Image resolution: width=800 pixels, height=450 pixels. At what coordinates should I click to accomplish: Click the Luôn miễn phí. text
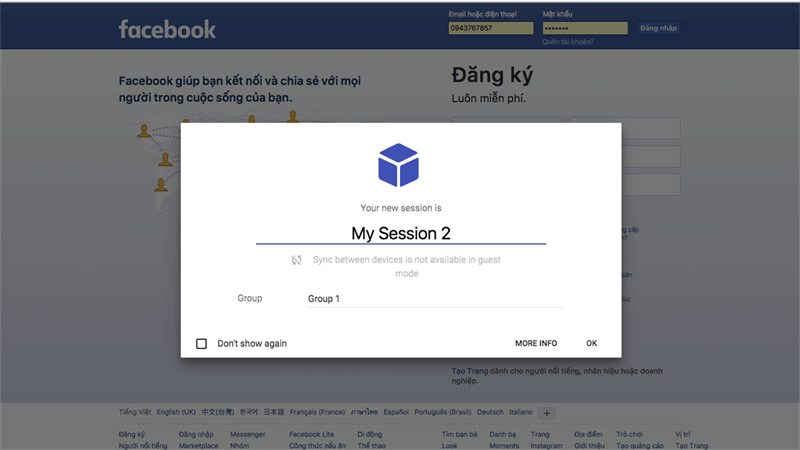[488, 98]
